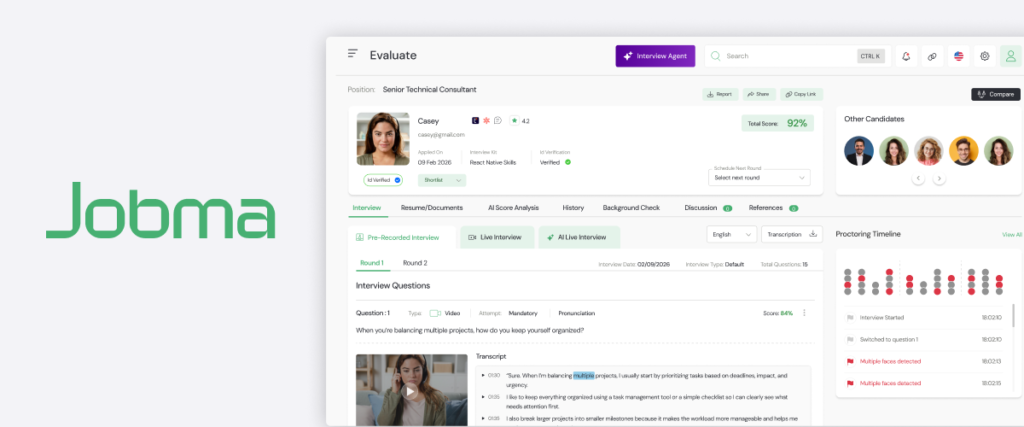
Task: Open the References tab
Action: coord(773,208)
